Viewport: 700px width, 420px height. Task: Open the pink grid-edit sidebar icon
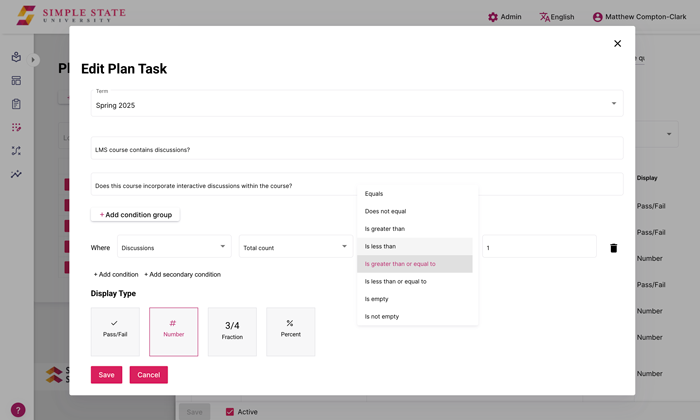pos(16,127)
